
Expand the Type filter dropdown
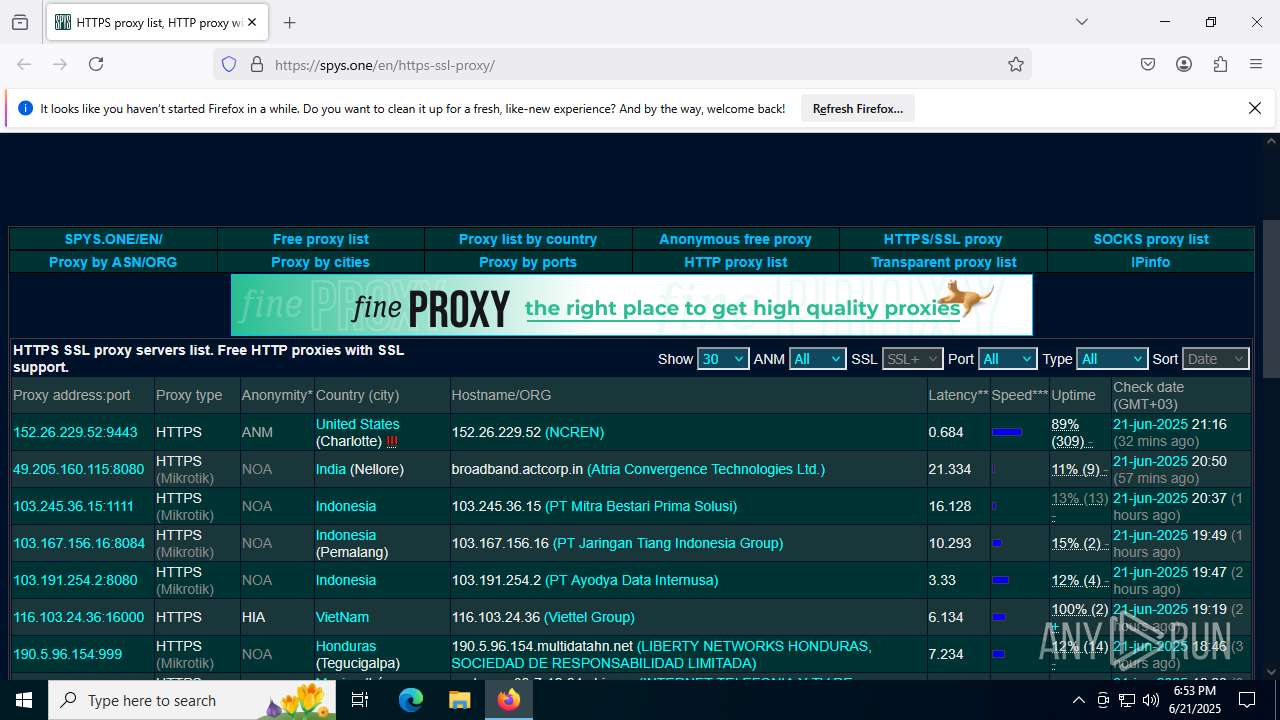1111,359
